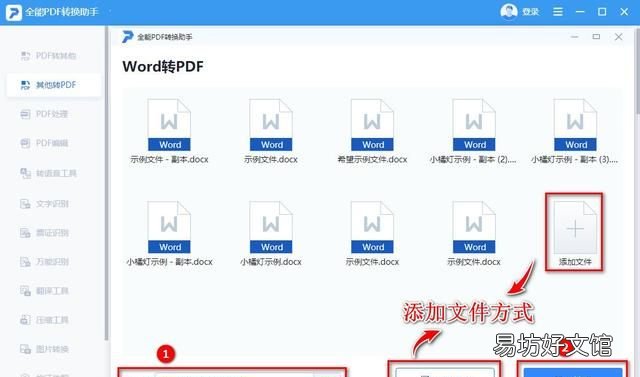Minimize the inner Word转PDF window

[575, 37]
